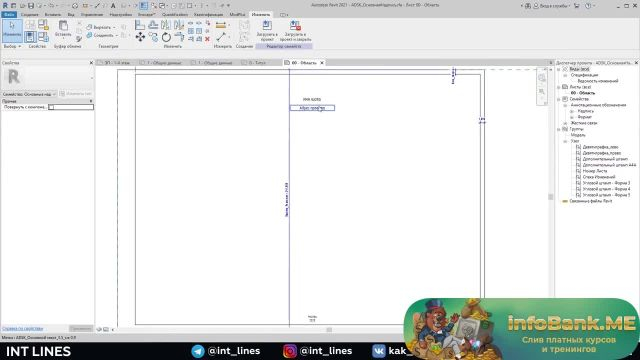
Task: Switch to the first Общие данные view tab
Action: point(161,63)
